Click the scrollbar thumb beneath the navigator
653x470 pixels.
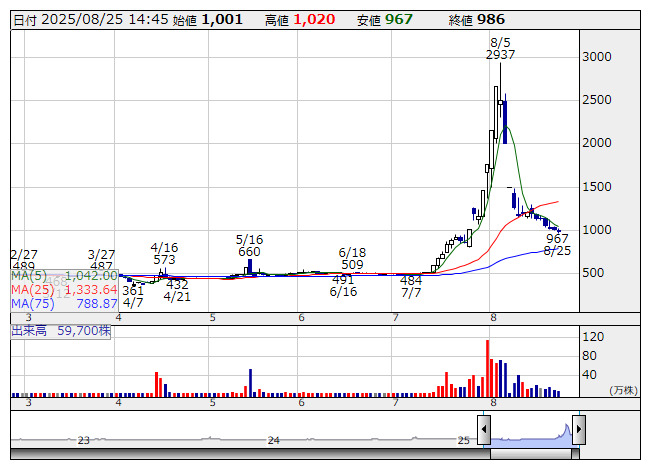(531, 453)
